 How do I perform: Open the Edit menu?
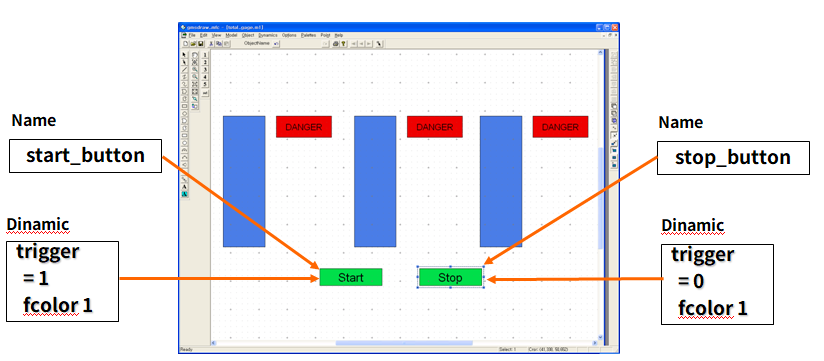pyautogui.click(x=204, y=35)
